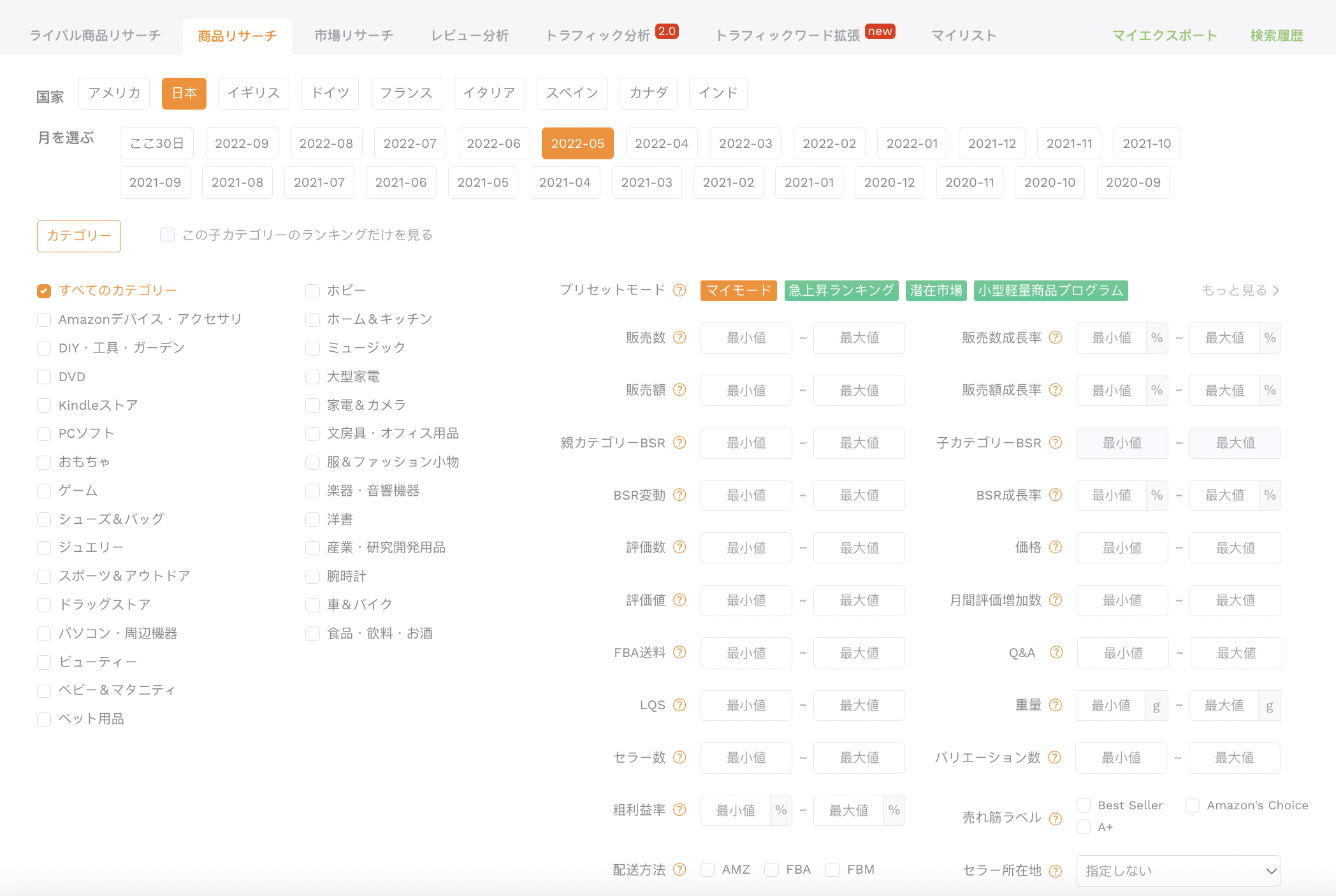This screenshot has height=896, width=1336.
Task: Apply 潜在市場 preset
Action: click(x=936, y=290)
